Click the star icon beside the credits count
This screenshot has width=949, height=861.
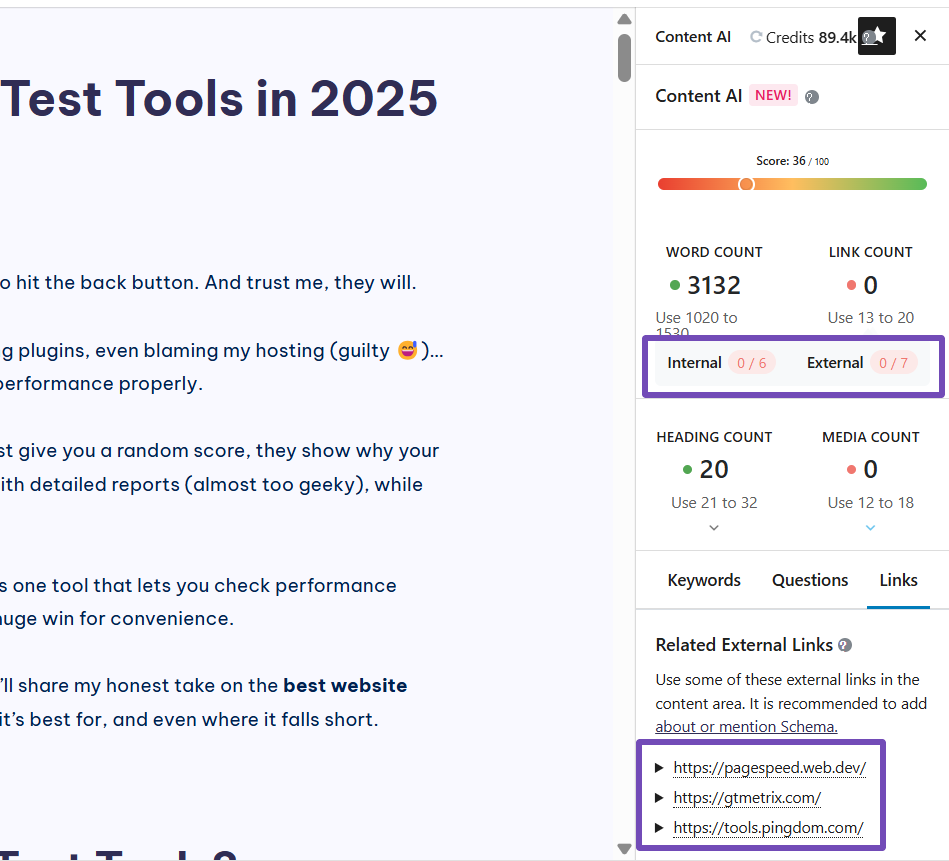(x=881, y=32)
